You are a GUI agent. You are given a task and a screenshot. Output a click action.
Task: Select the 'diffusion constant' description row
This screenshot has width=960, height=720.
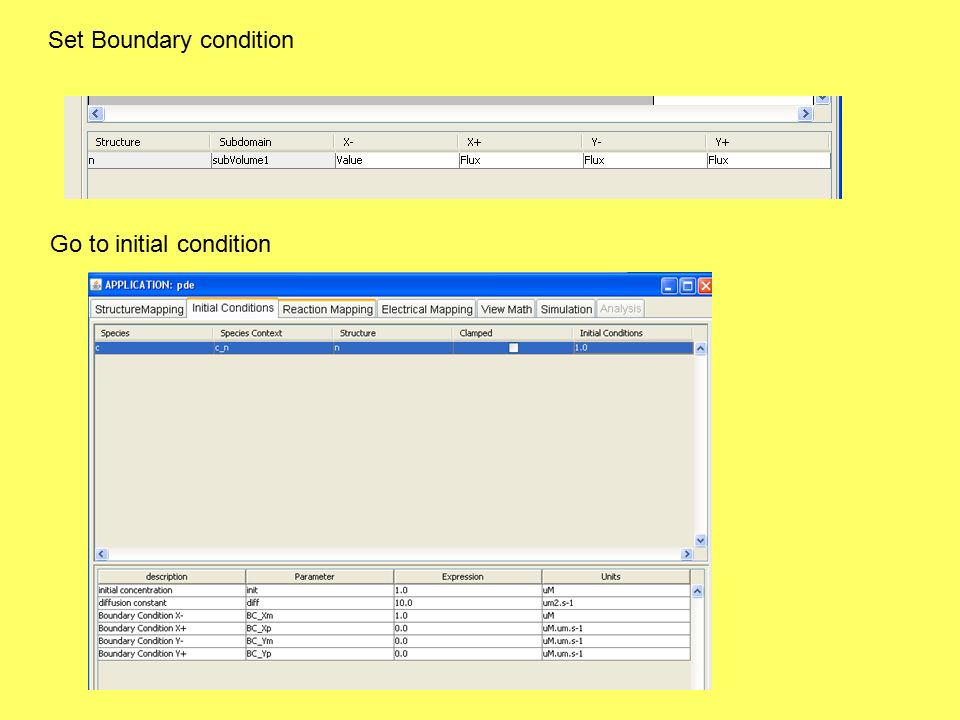pyautogui.click(x=171, y=603)
